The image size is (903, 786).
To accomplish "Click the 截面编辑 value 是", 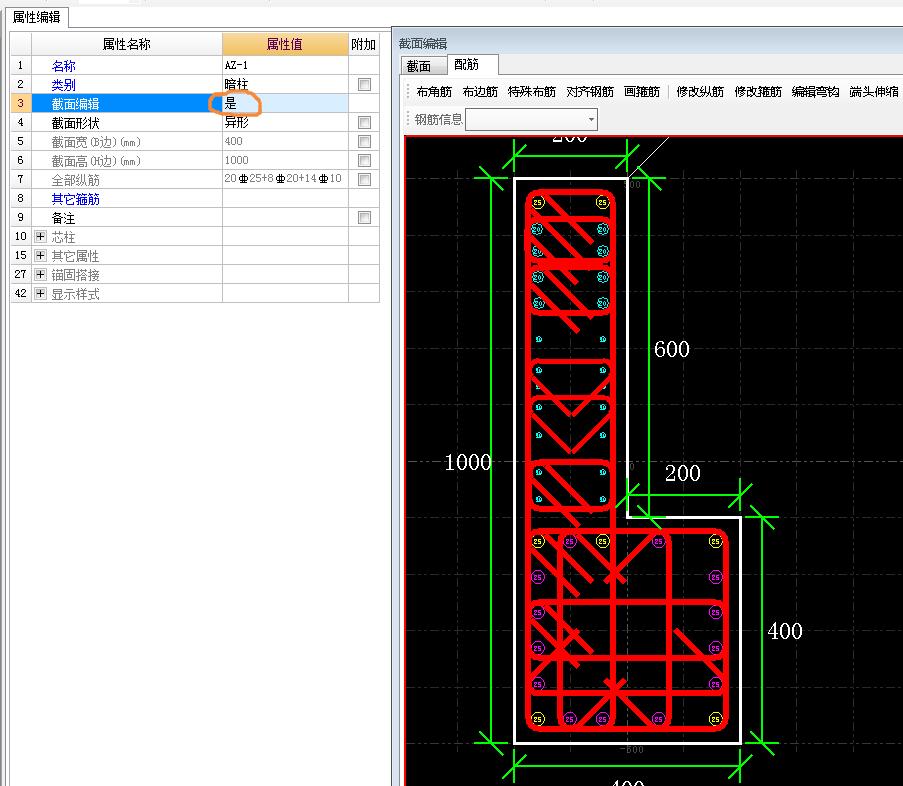I will point(231,104).
